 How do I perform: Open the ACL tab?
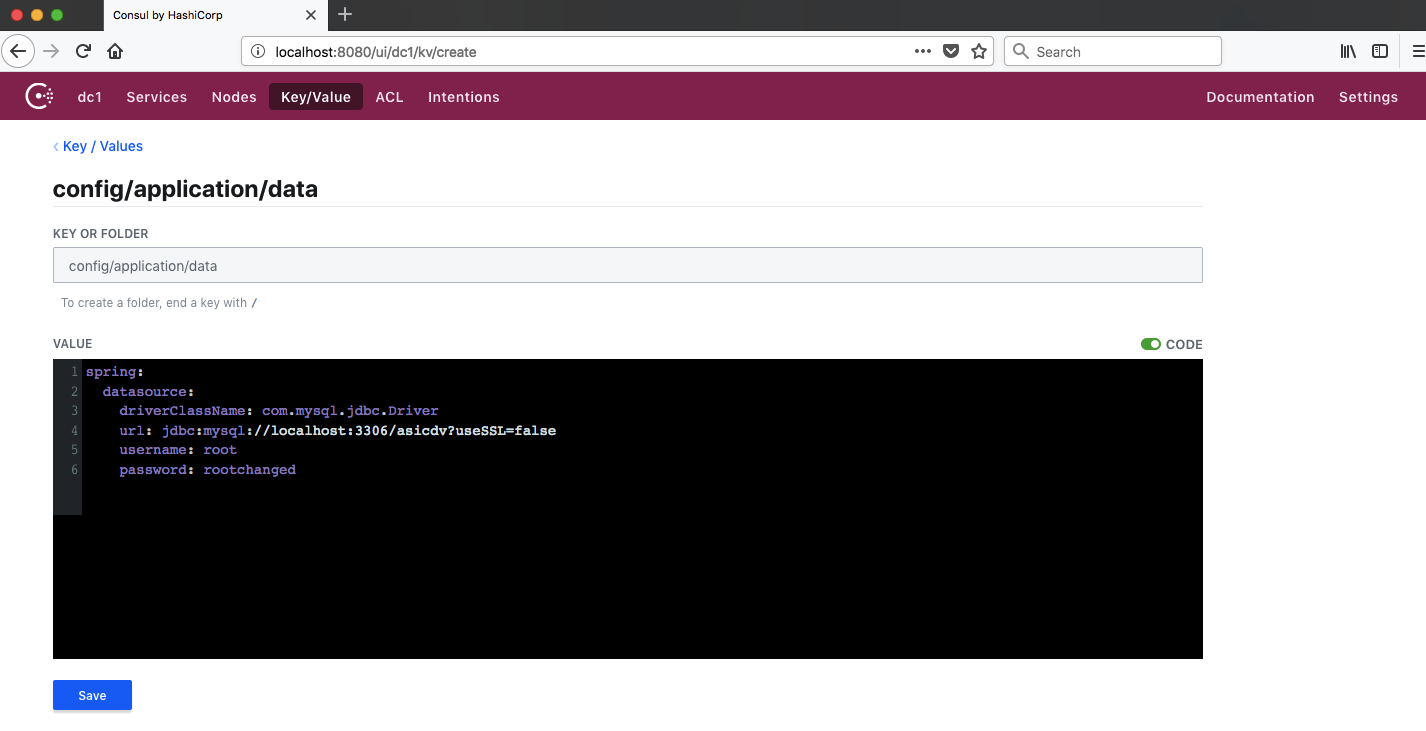pos(389,97)
